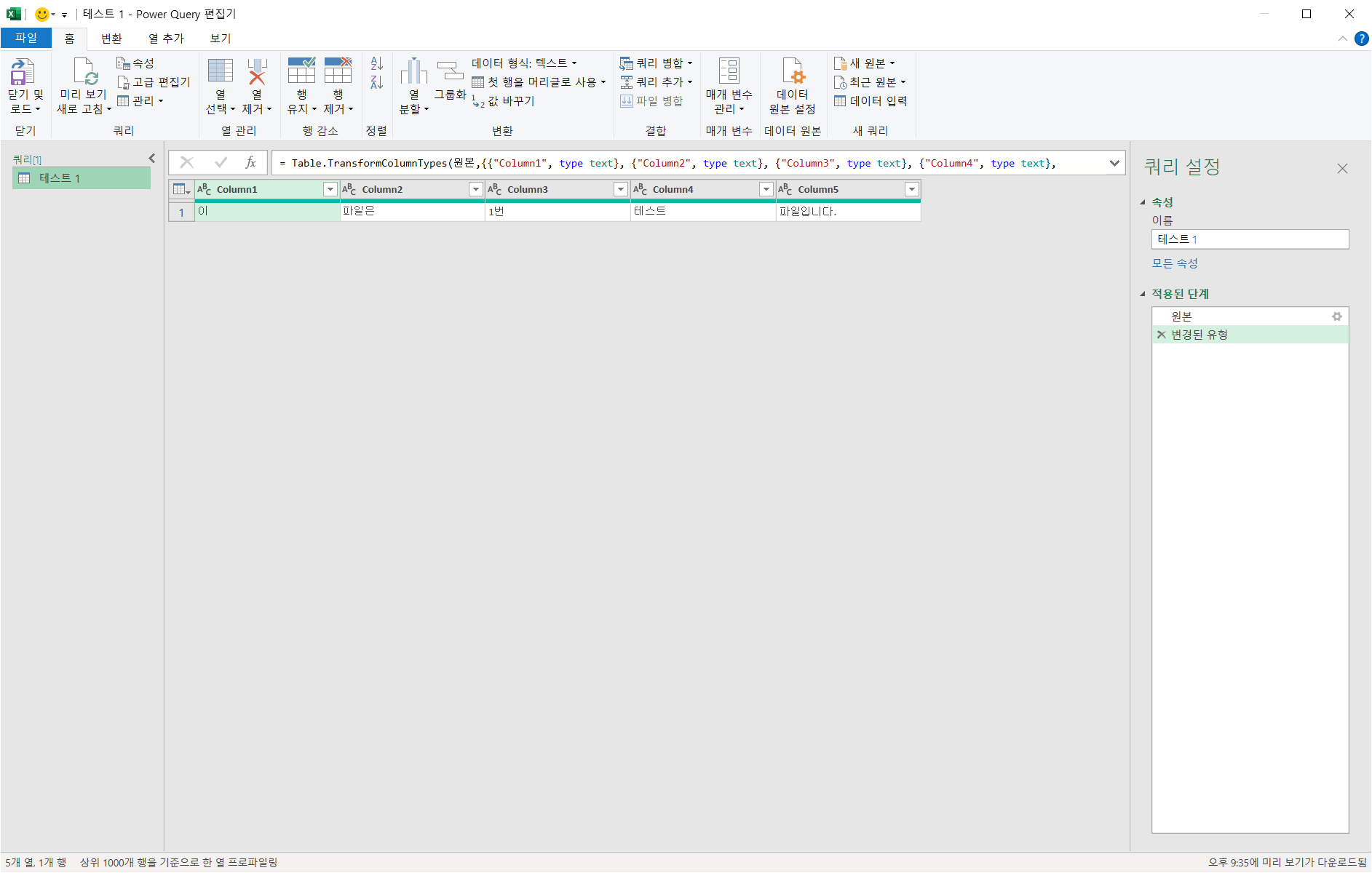Screen dimensions: 1372x873
Task: Select row number 1 header
Action: point(181,212)
